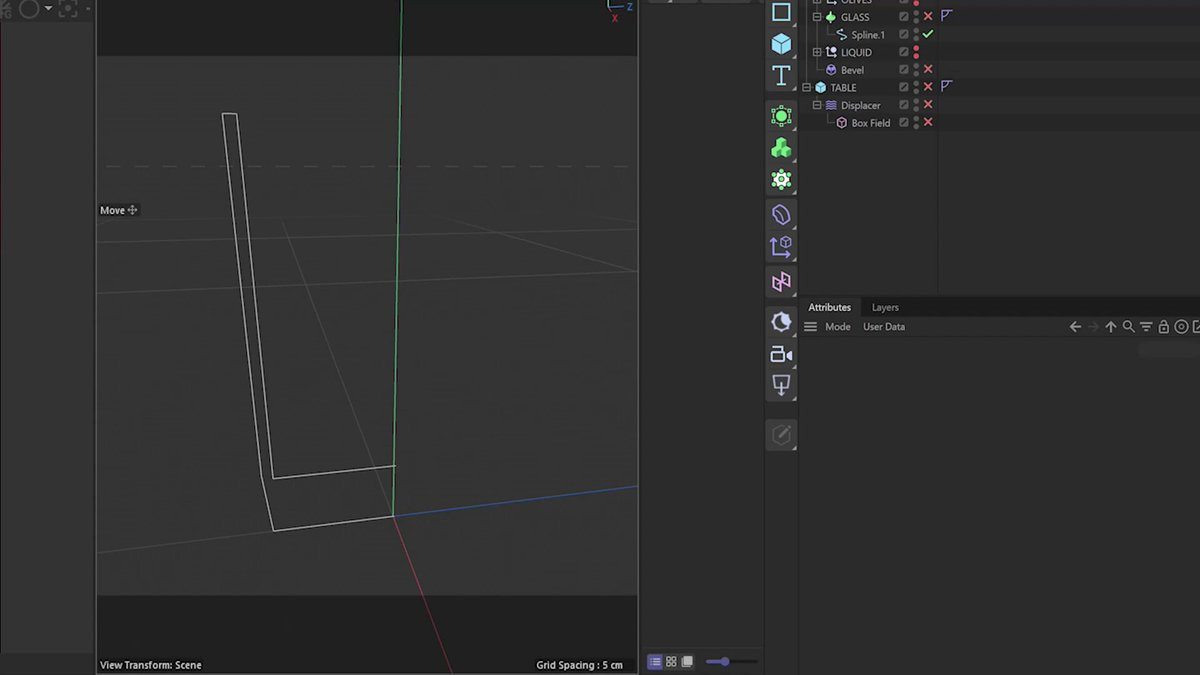Lock the Attributes panel with padlock icon

click(x=1163, y=327)
